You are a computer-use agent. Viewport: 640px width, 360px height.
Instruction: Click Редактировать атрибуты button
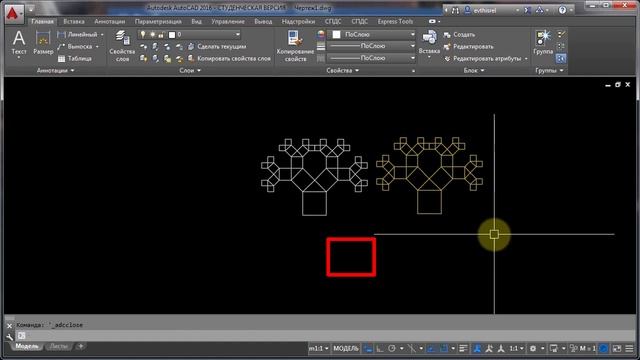click(483, 58)
